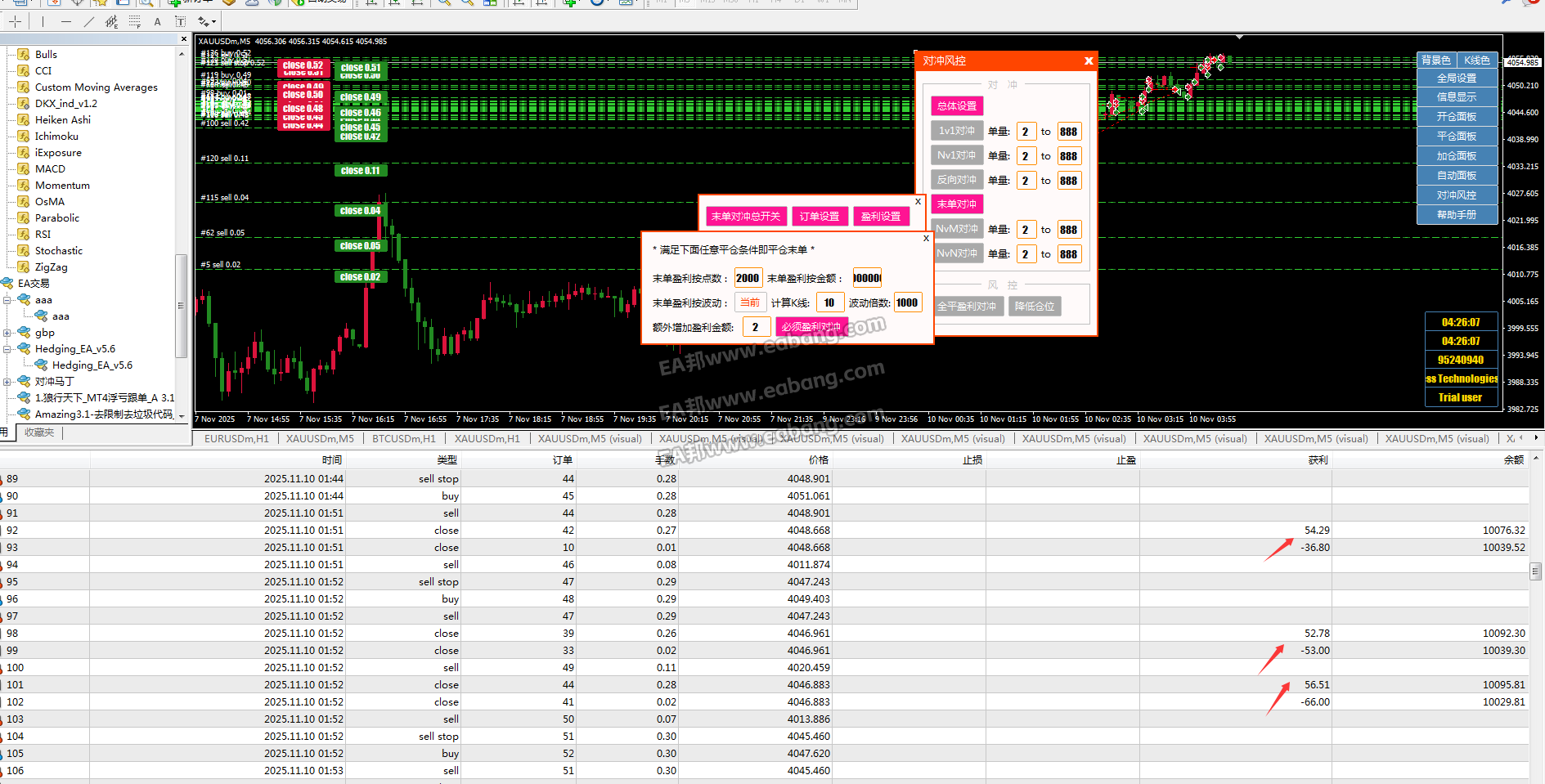Viewport: 1545px width, 784px height.
Task: Switch to the EURUSDm,H1 chart tab
Action: coord(236,439)
